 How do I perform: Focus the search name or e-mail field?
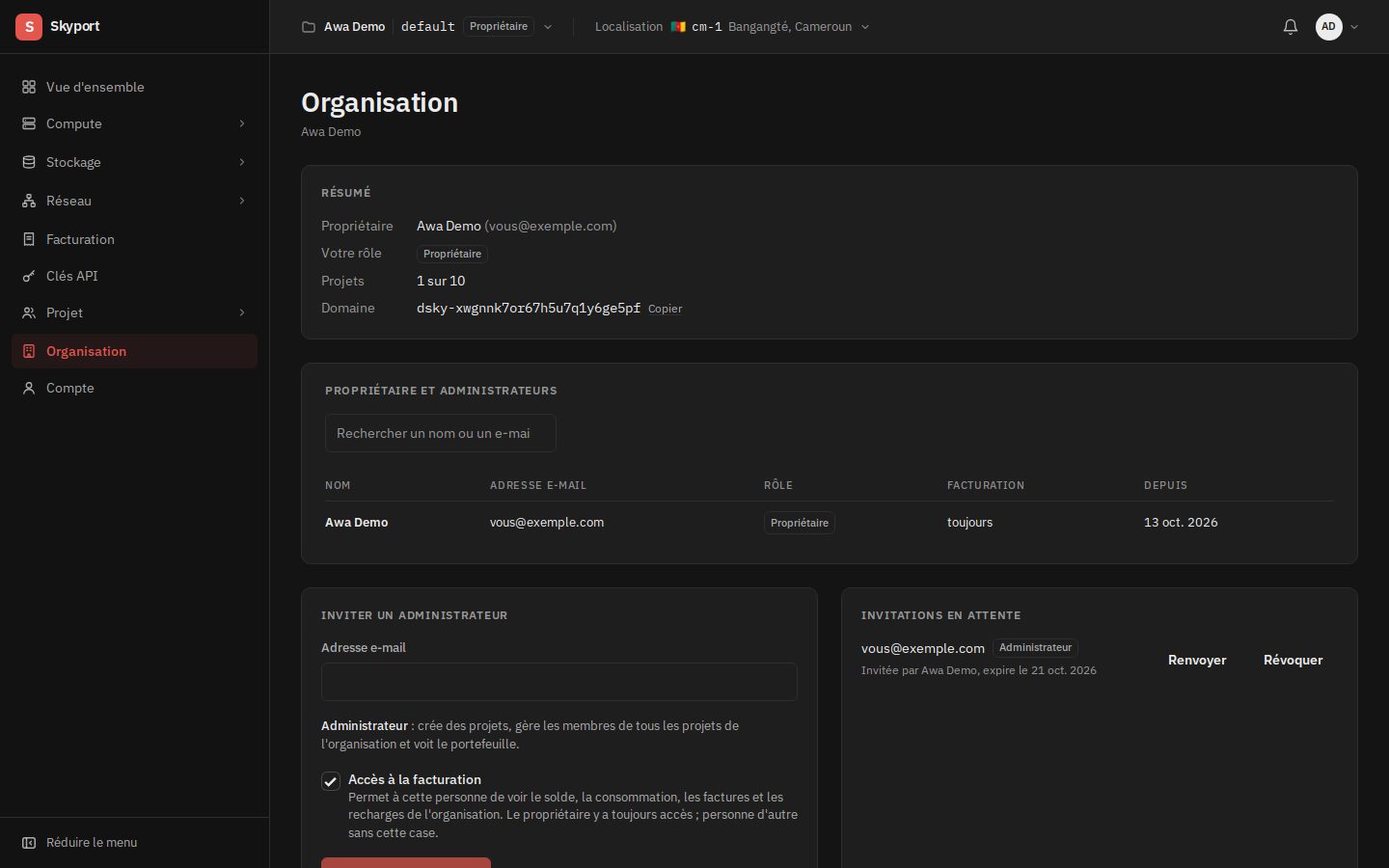pos(441,433)
